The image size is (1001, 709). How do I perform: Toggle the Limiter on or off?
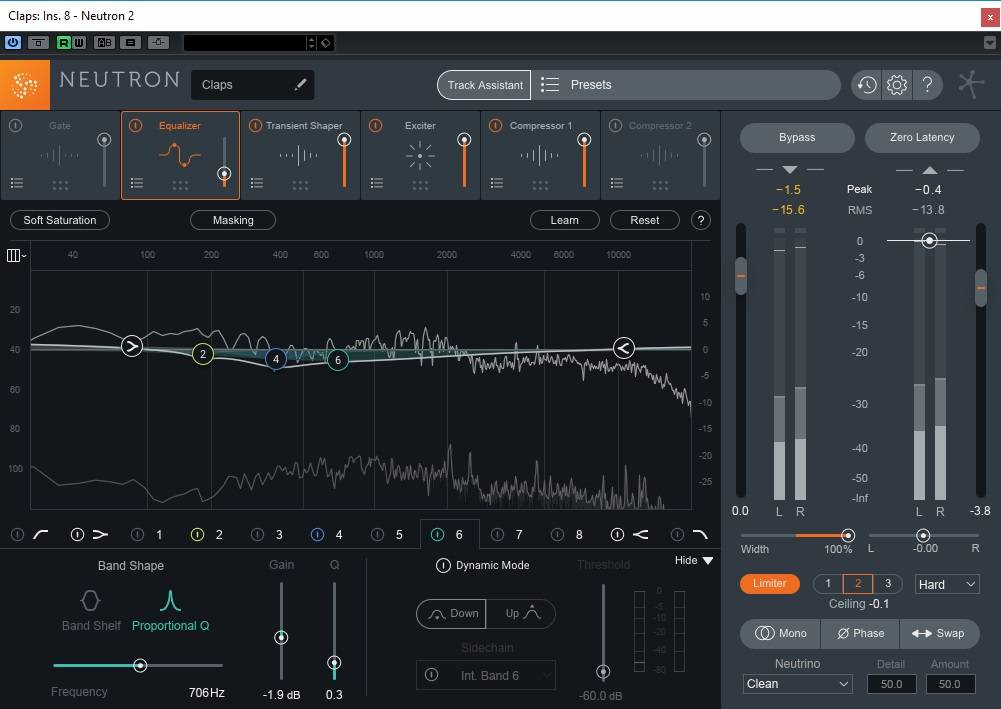(769, 584)
